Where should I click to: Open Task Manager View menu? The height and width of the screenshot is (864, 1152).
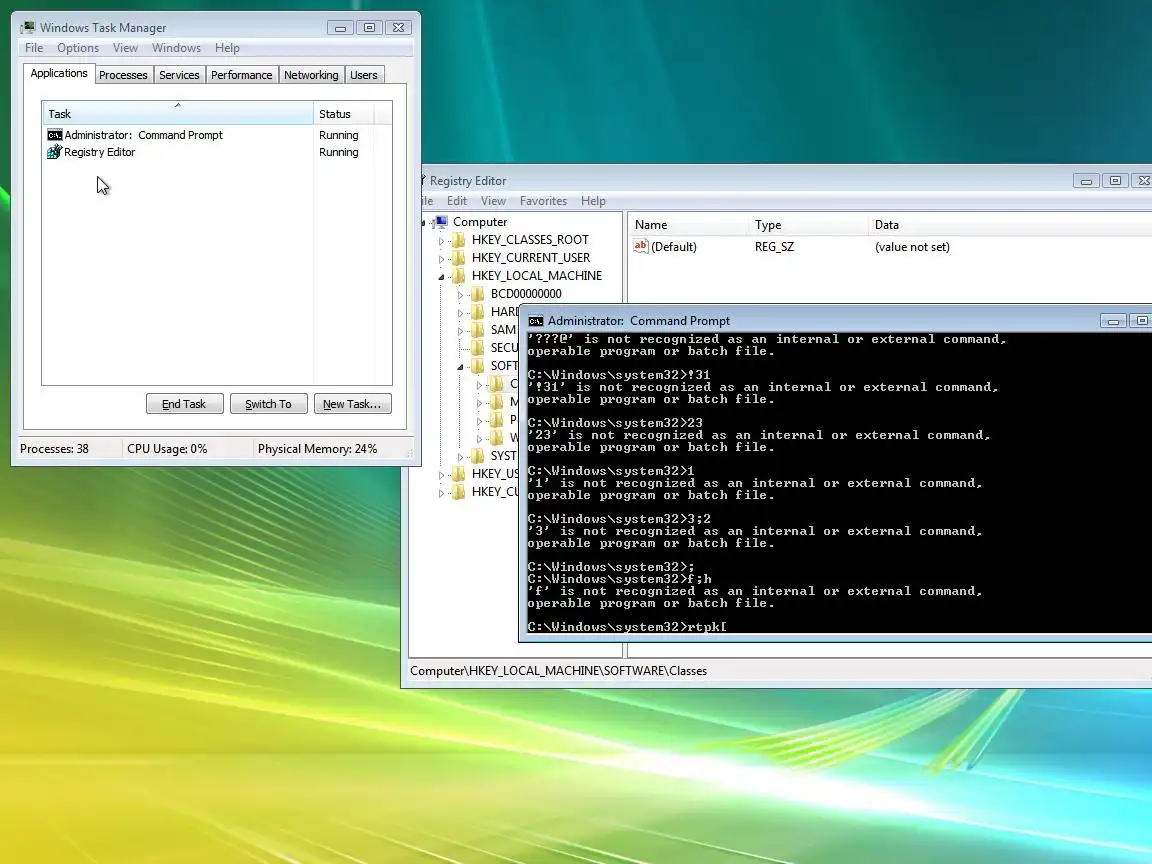pyautogui.click(x=125, y=48)
